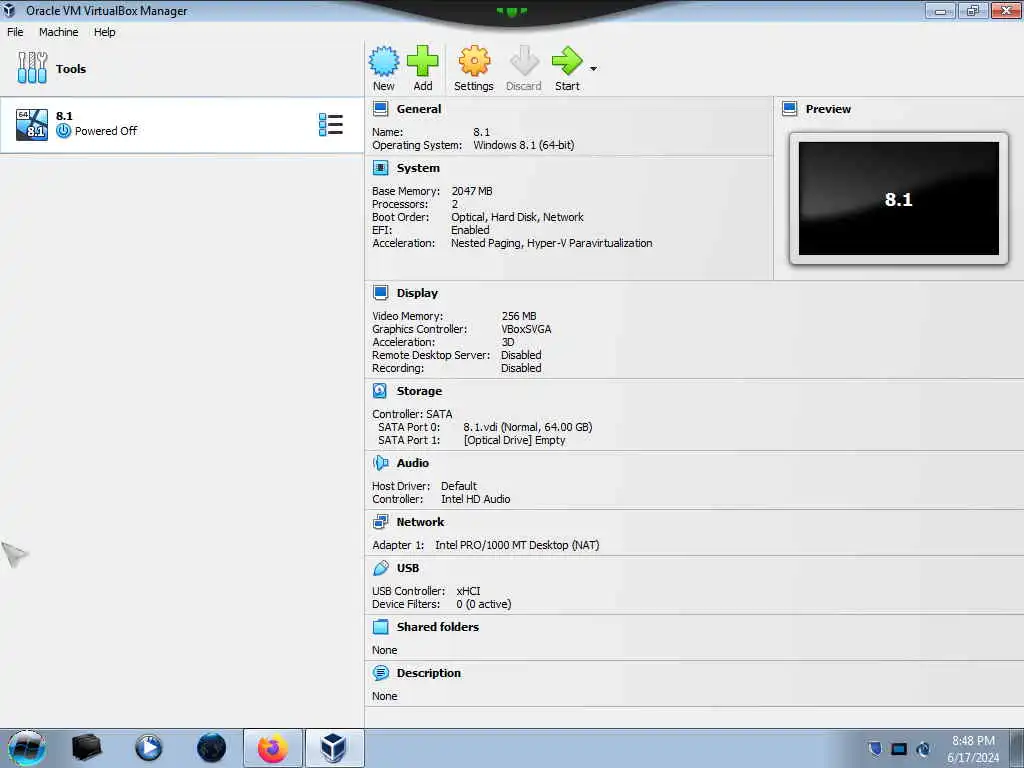Screen dimensions: 1024x768
Task: Click the Network adapter icon
Action: 380,522
